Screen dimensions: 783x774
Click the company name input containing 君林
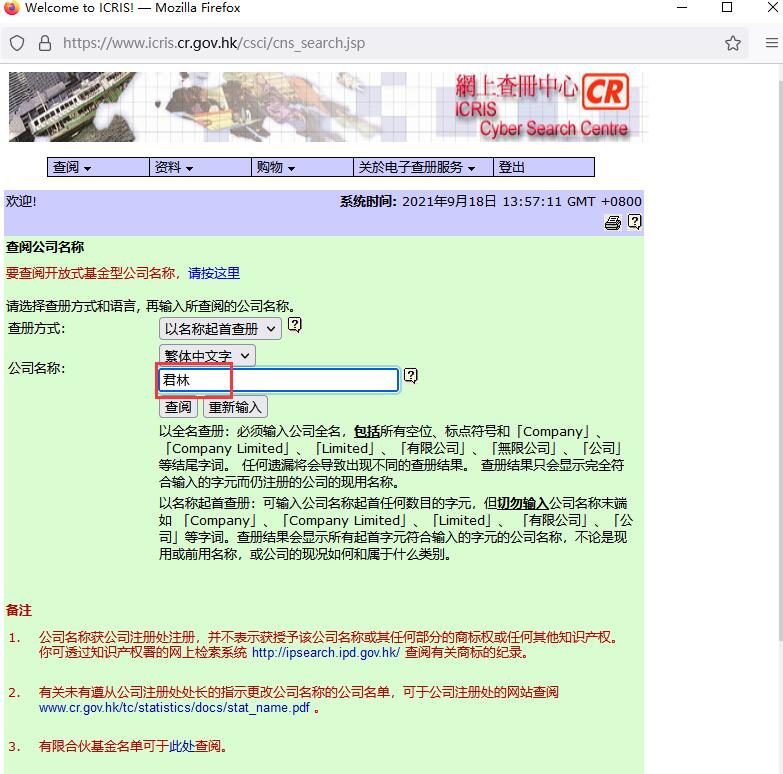click(278, 380)
